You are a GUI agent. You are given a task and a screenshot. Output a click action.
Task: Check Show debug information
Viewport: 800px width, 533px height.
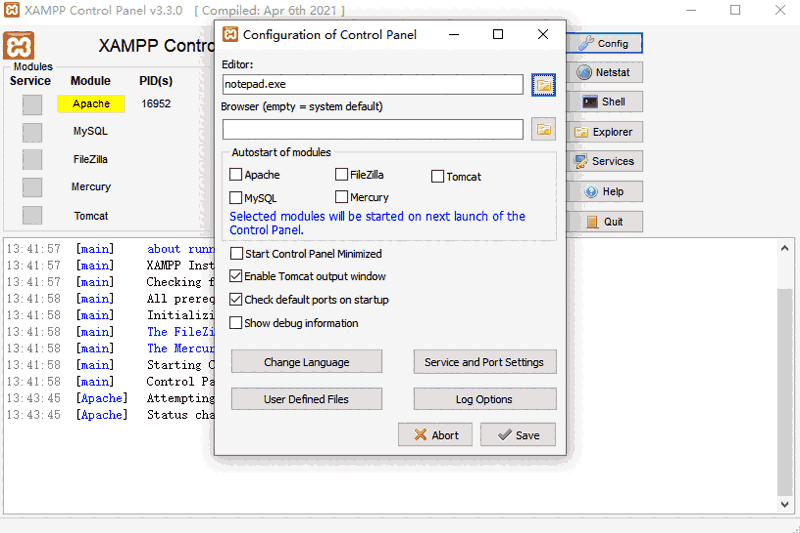235,323
